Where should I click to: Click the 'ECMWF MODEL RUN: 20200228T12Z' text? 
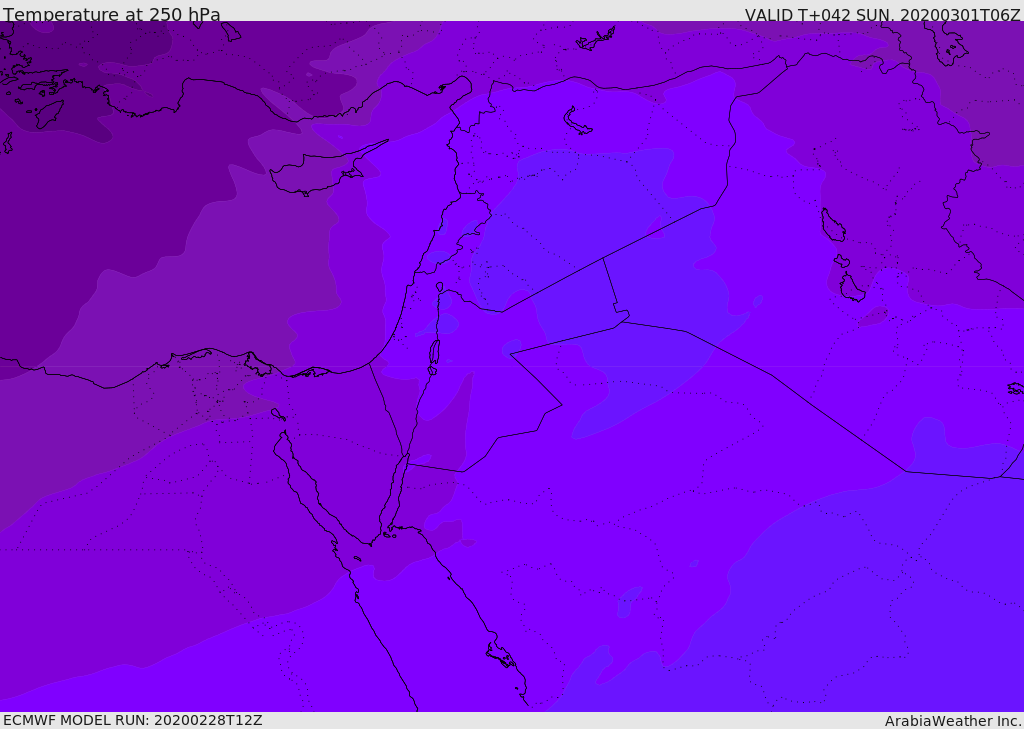tap(133, 720)
